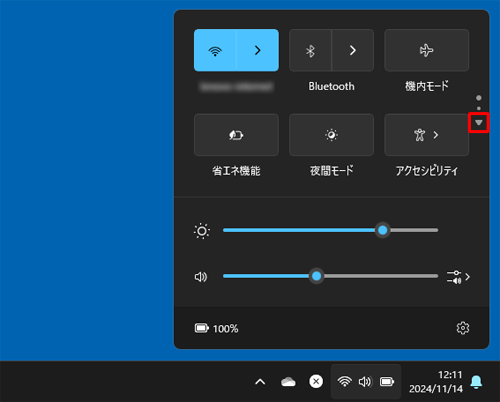Viewport: 500px width, 402px height.
Task: Open Wi-Fi network list chevron
Action: pos(258,50)
